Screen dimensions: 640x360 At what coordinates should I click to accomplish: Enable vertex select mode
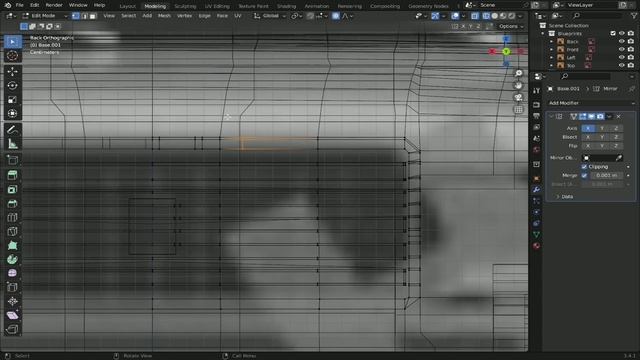(76, 16)
